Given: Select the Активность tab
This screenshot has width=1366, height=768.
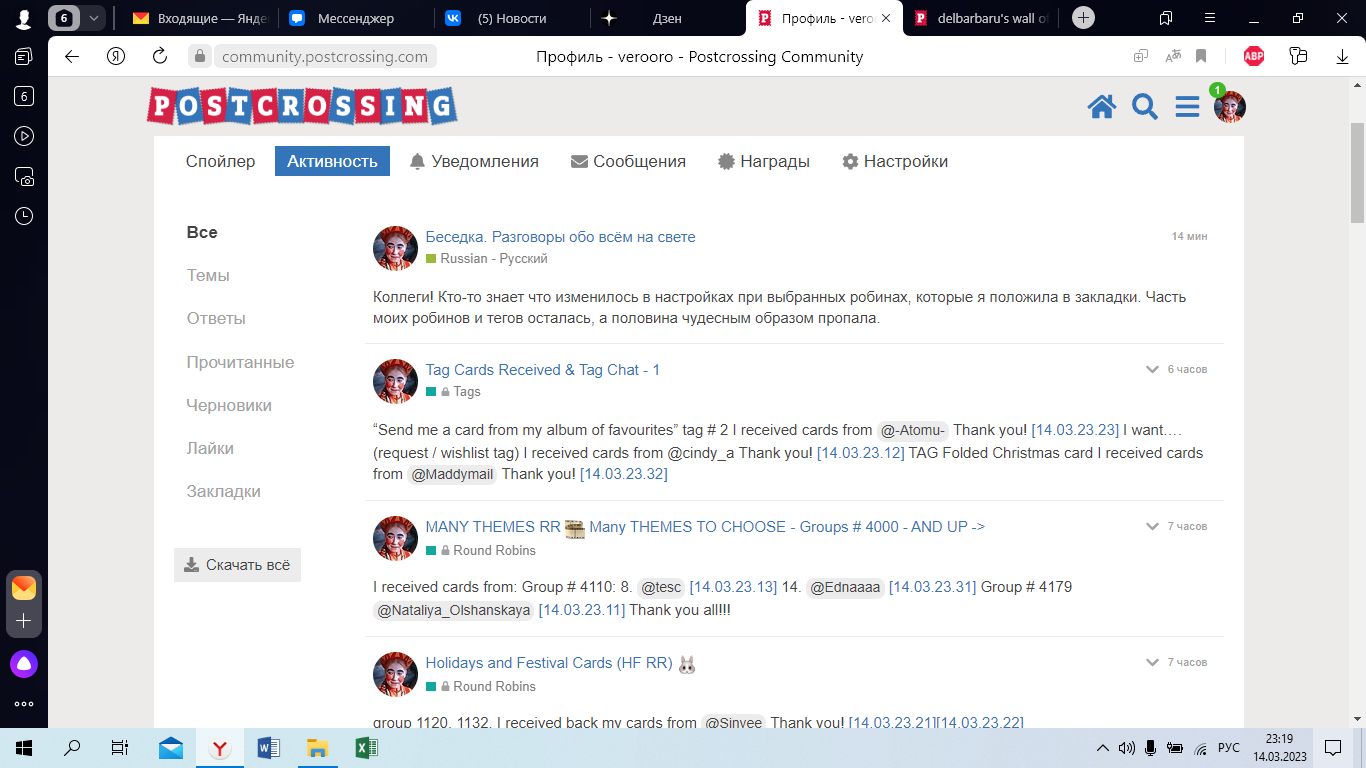Looking at the screenshot, I should 332,161.
